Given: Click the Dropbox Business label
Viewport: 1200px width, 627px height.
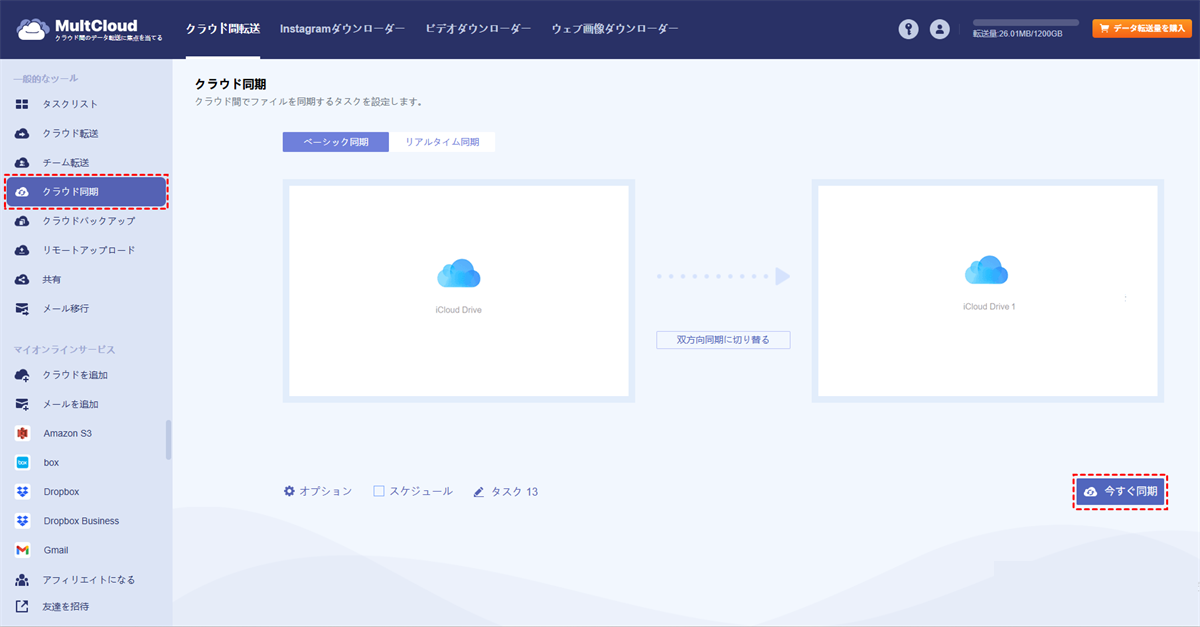Looking at the screenshot, I should click(x=81, y=521).
